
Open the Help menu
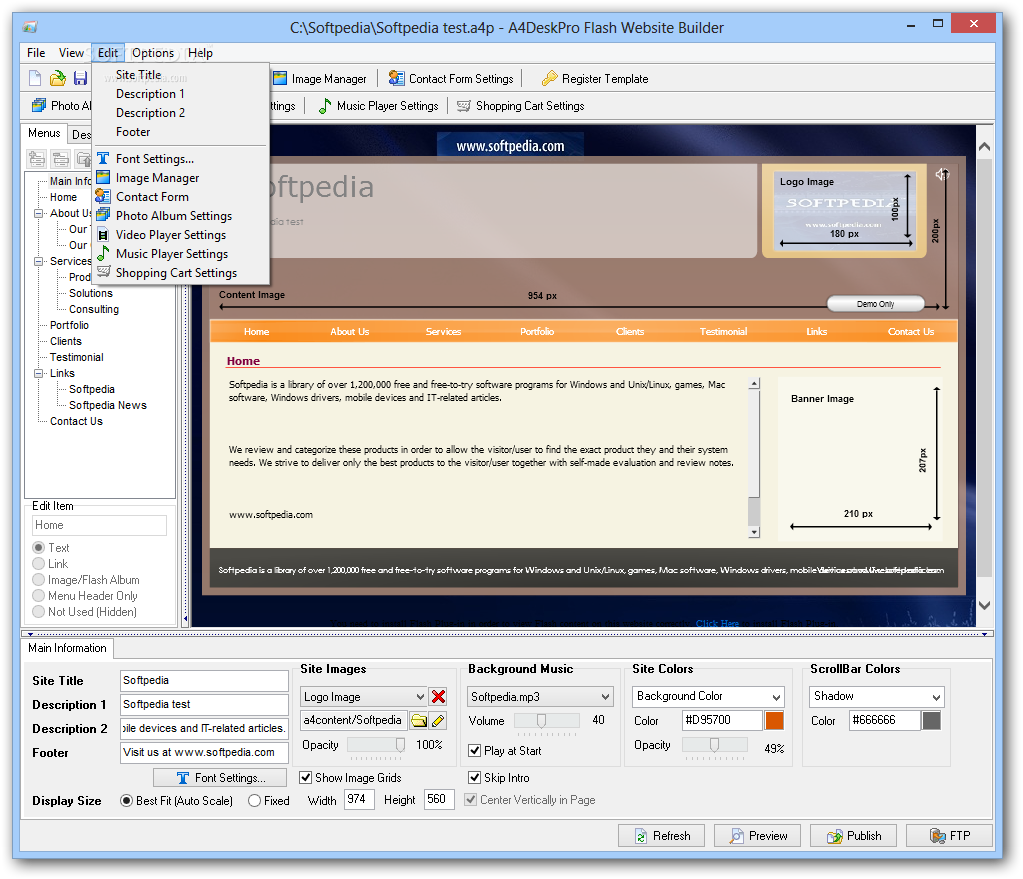point(200,53)
